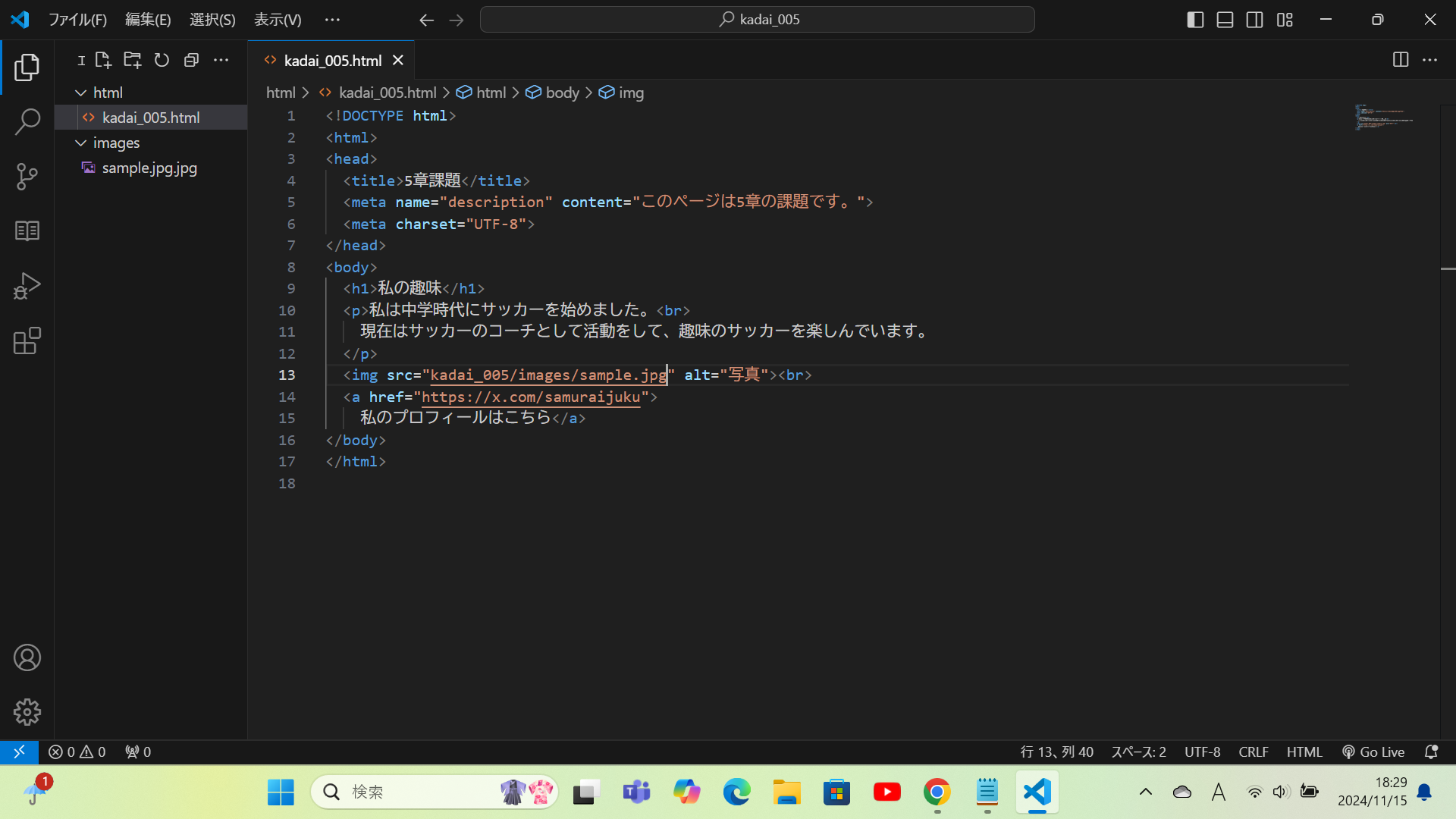Click the minimap code overview
This screenshot has height=819, width=1456.
[1384, 118]
